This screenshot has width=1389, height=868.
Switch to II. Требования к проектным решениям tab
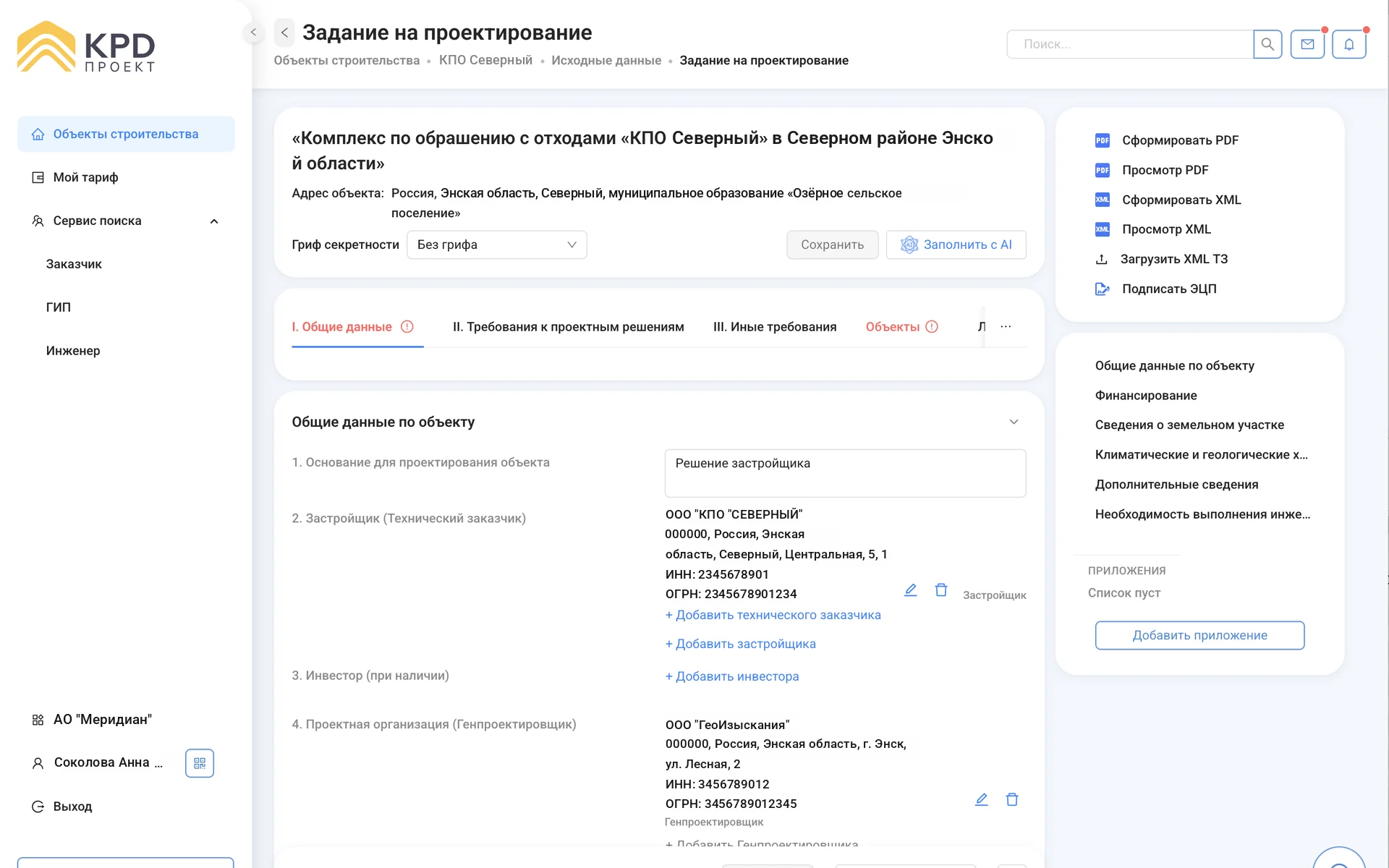pyautogui.click(x=568, y=327)
